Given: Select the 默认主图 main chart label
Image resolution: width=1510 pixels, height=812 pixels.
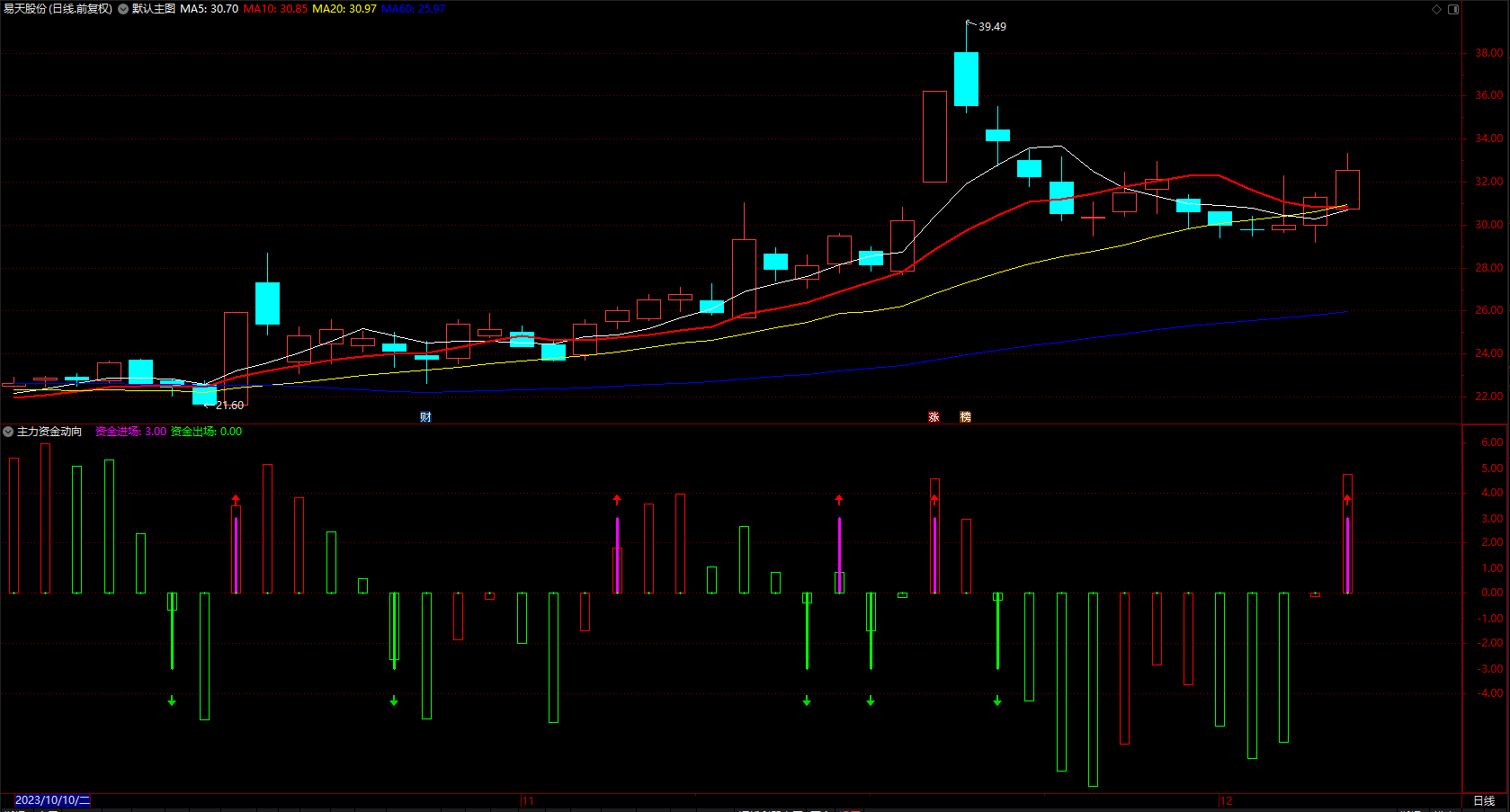Looking at the screenshot, I should 154,9.
